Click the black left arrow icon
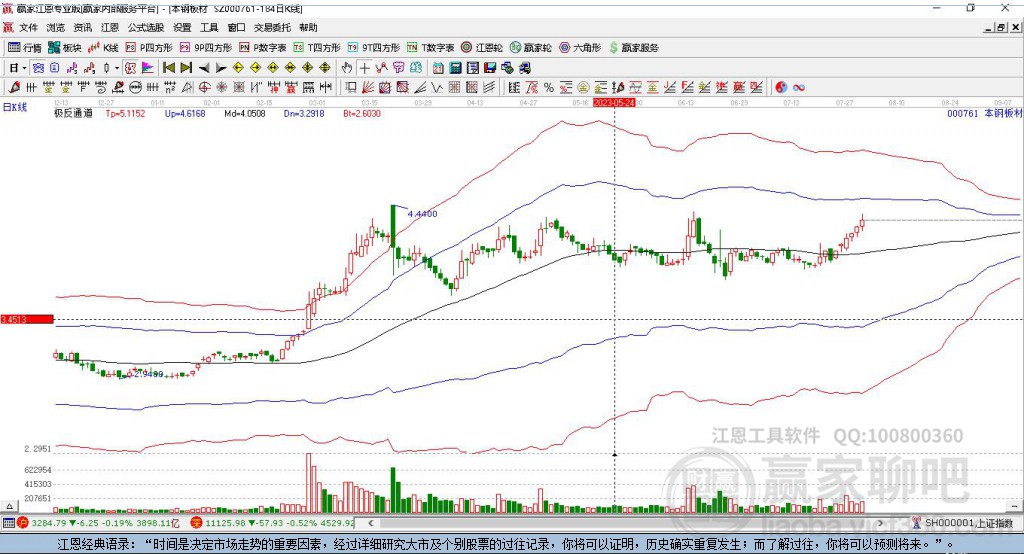 204,68
